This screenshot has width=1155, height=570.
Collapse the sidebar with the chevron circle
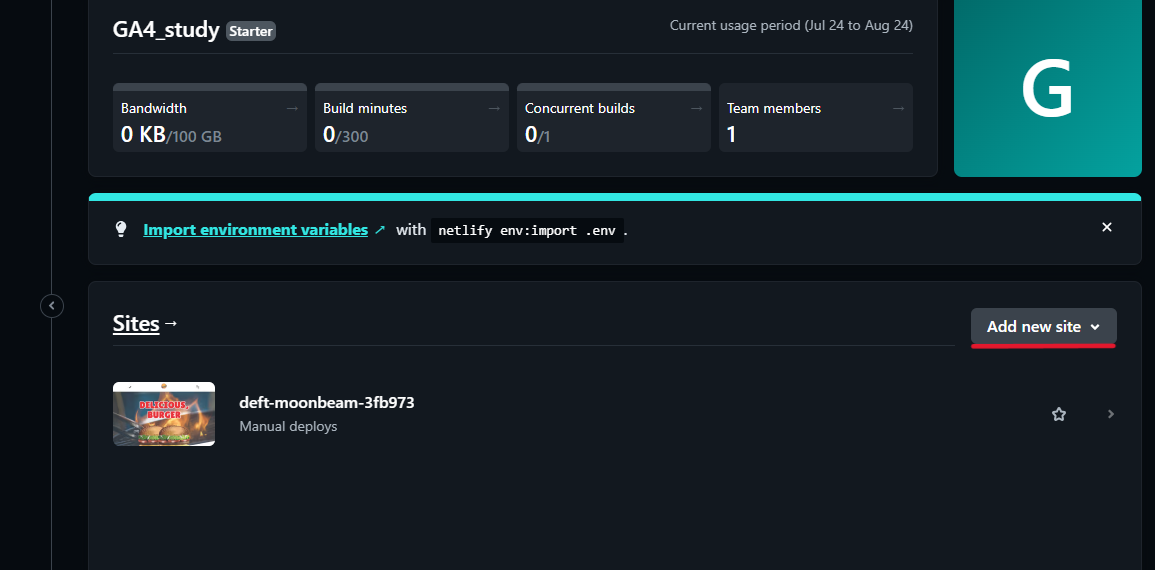[x=52, y=305]
